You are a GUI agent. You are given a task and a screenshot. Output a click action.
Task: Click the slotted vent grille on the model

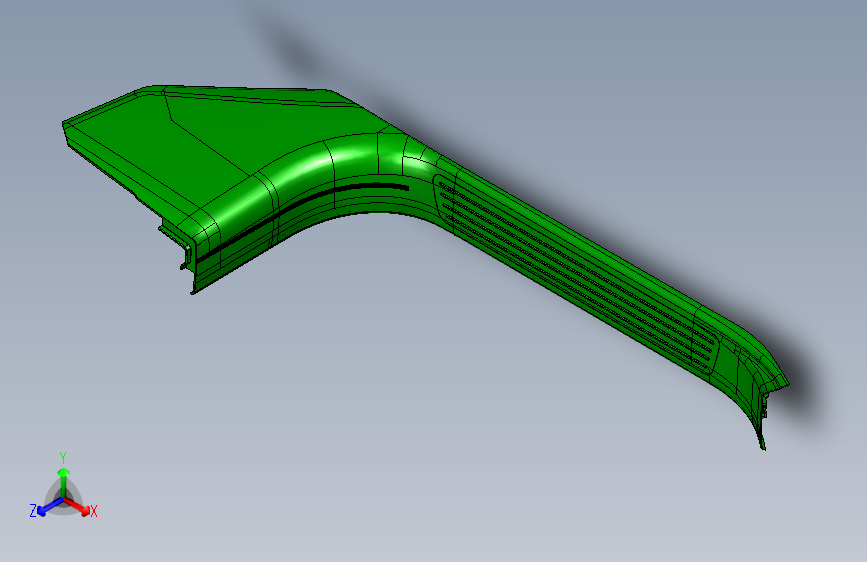tap(575, 275)
